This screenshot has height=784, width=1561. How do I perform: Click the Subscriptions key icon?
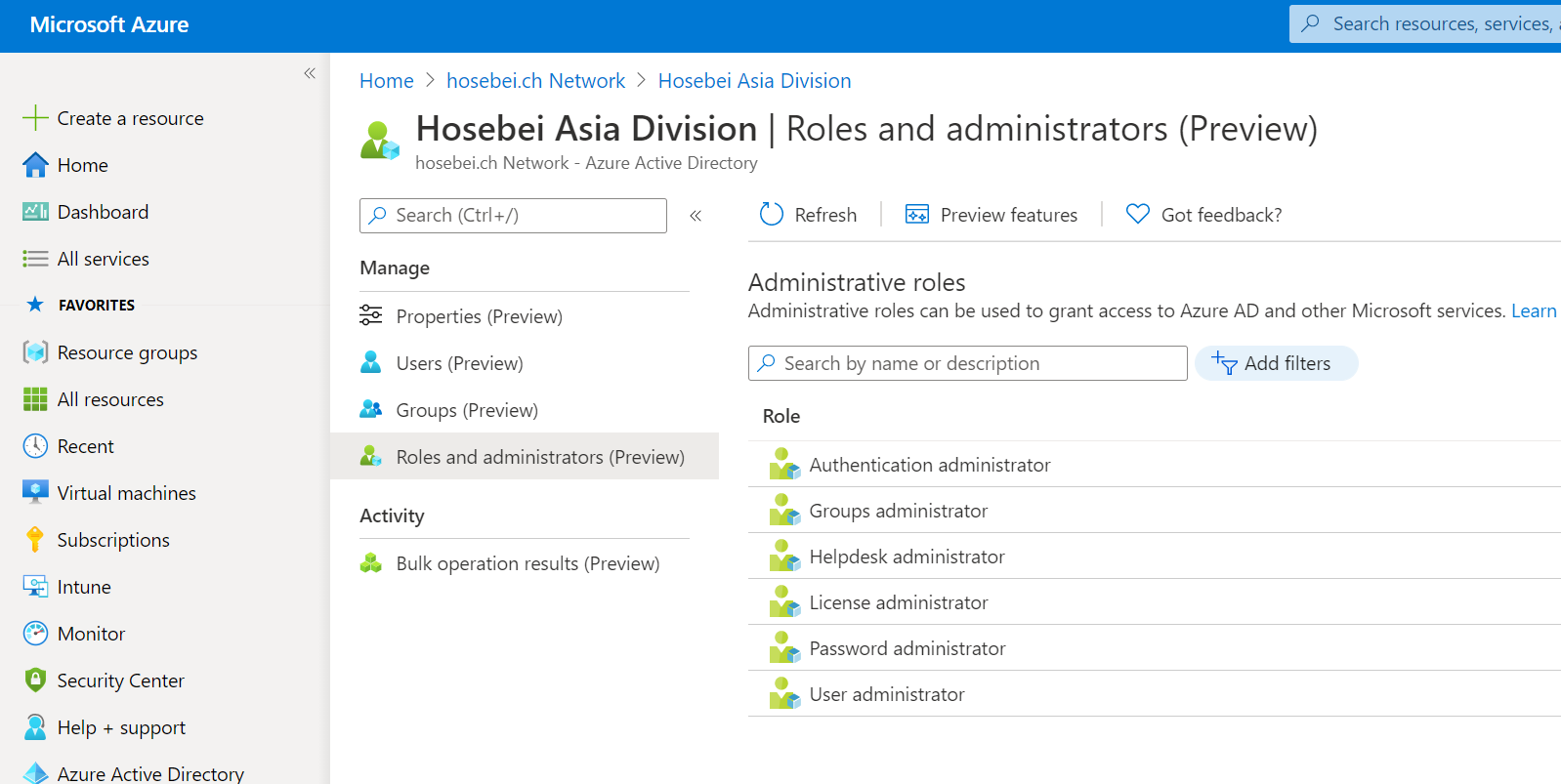(35, 540)
